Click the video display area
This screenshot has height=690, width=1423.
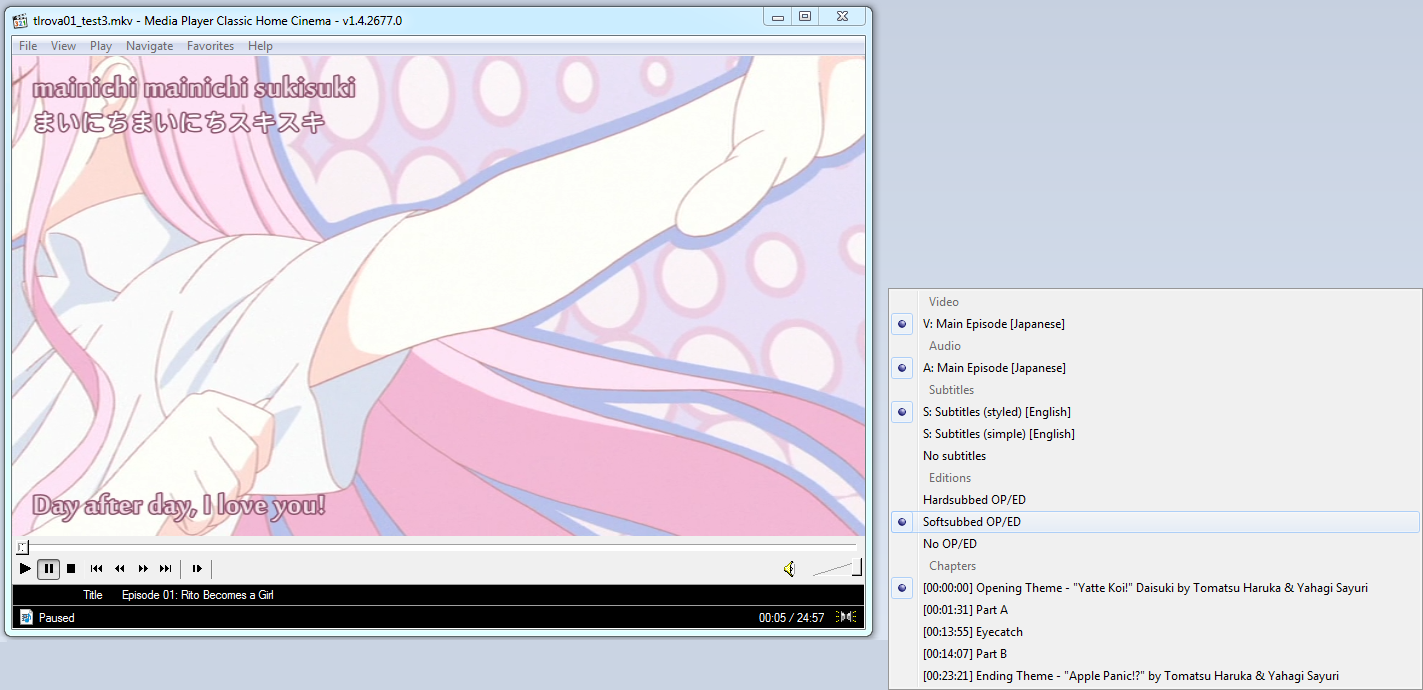(x=438, y=295)
